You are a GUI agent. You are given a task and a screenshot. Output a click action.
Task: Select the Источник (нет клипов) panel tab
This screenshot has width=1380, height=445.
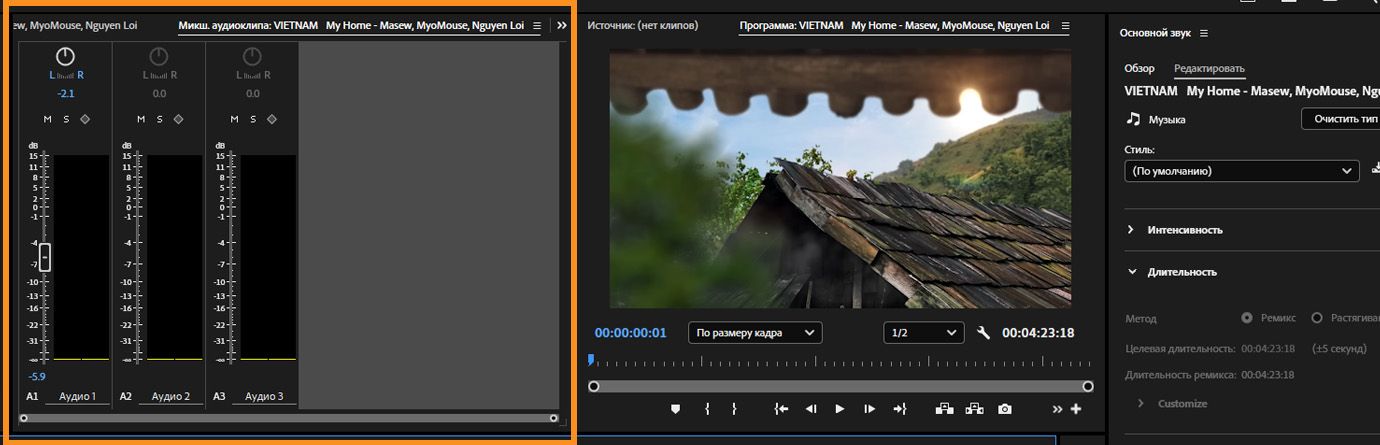(643, 25)
